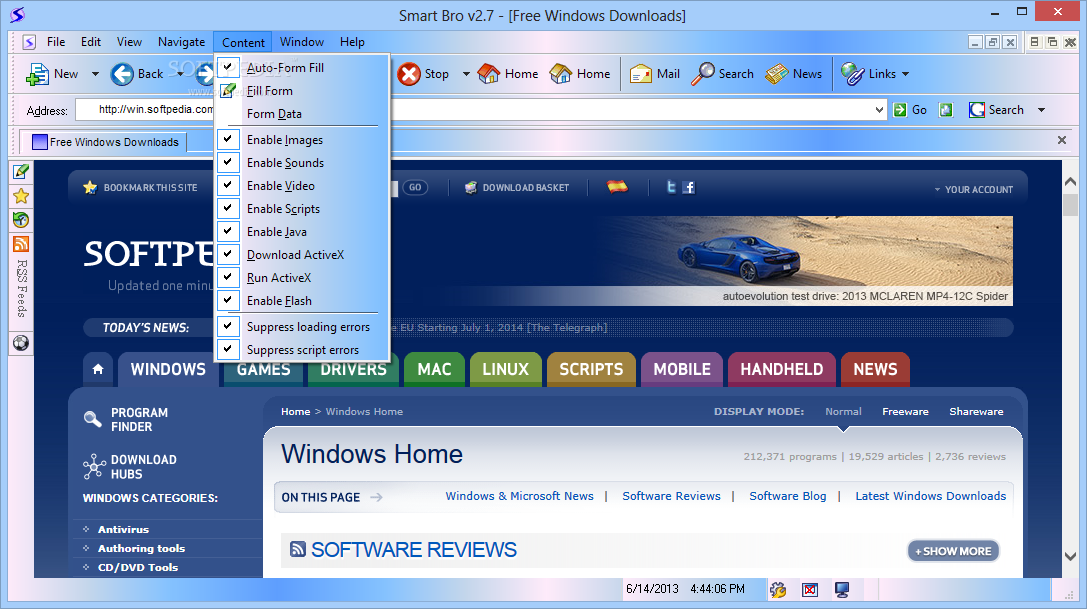
Task: Click the green Go arrow icon
Action: coord(900,110)
